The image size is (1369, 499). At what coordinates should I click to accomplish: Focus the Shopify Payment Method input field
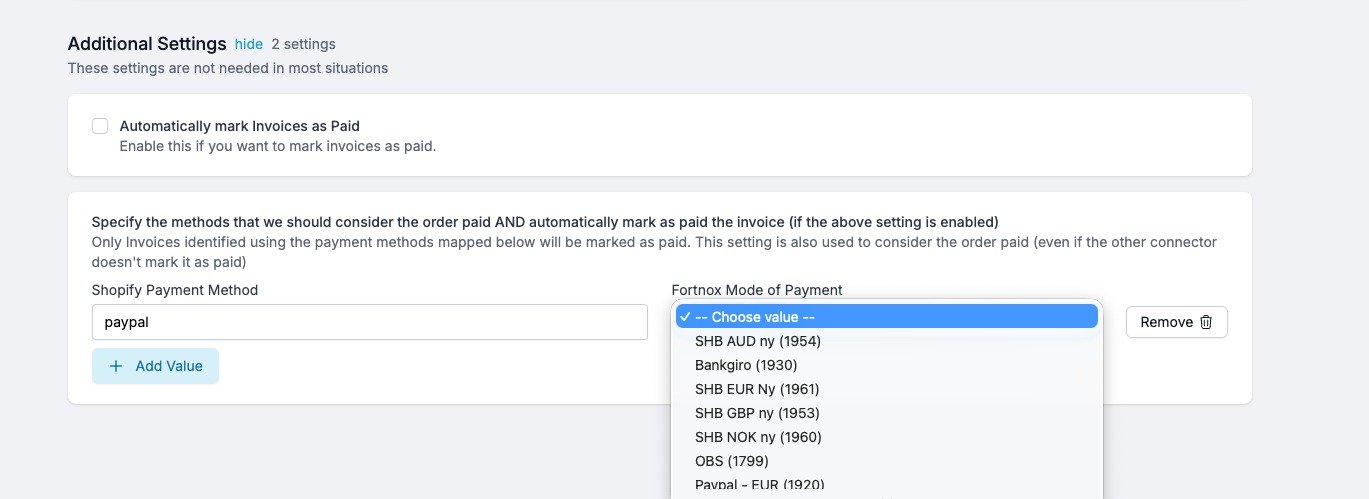369,322
